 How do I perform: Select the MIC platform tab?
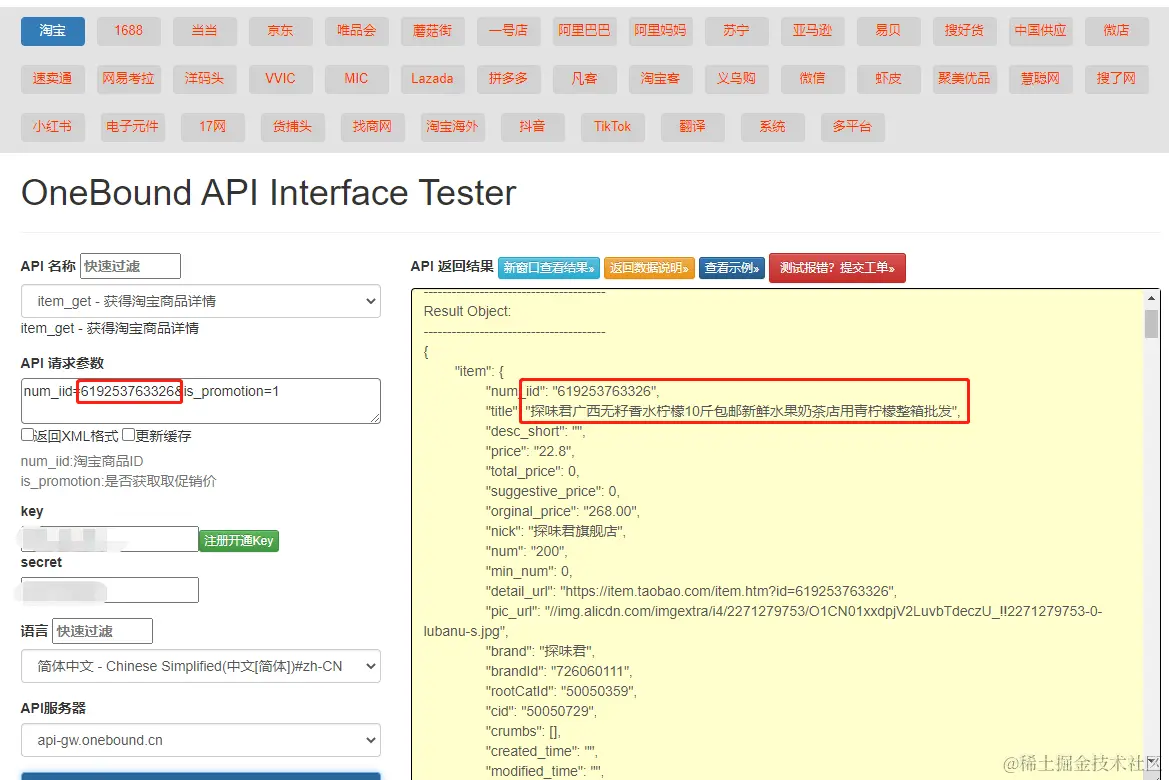[x=356, y=78]
